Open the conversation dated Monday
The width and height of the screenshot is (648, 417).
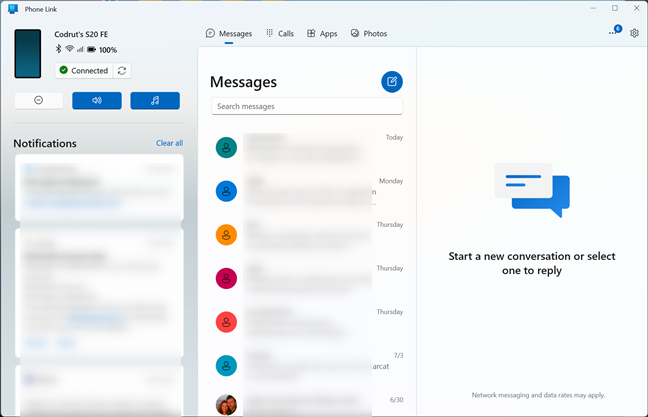point(309,191)
